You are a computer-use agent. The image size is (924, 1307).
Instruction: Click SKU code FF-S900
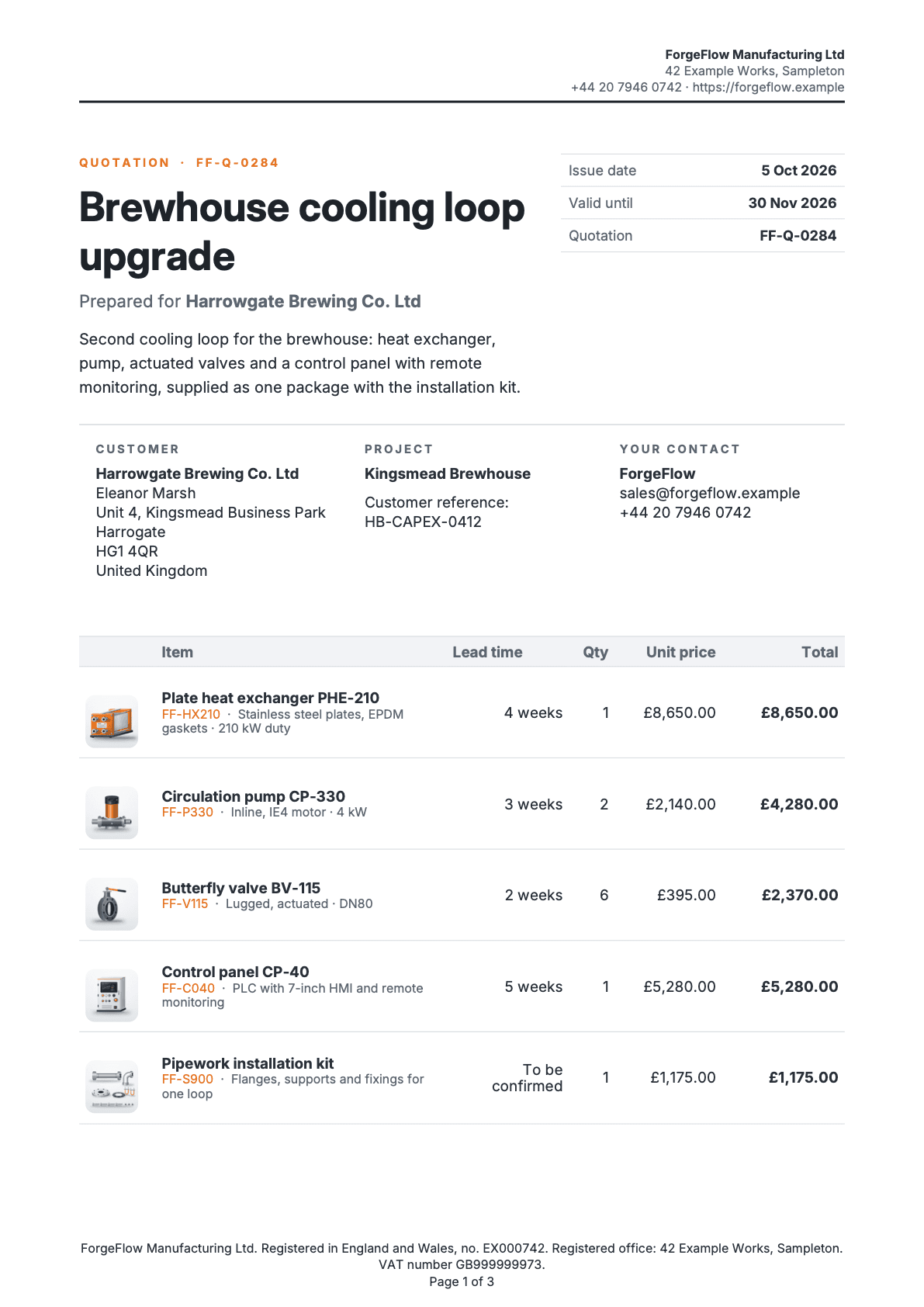187,1079
